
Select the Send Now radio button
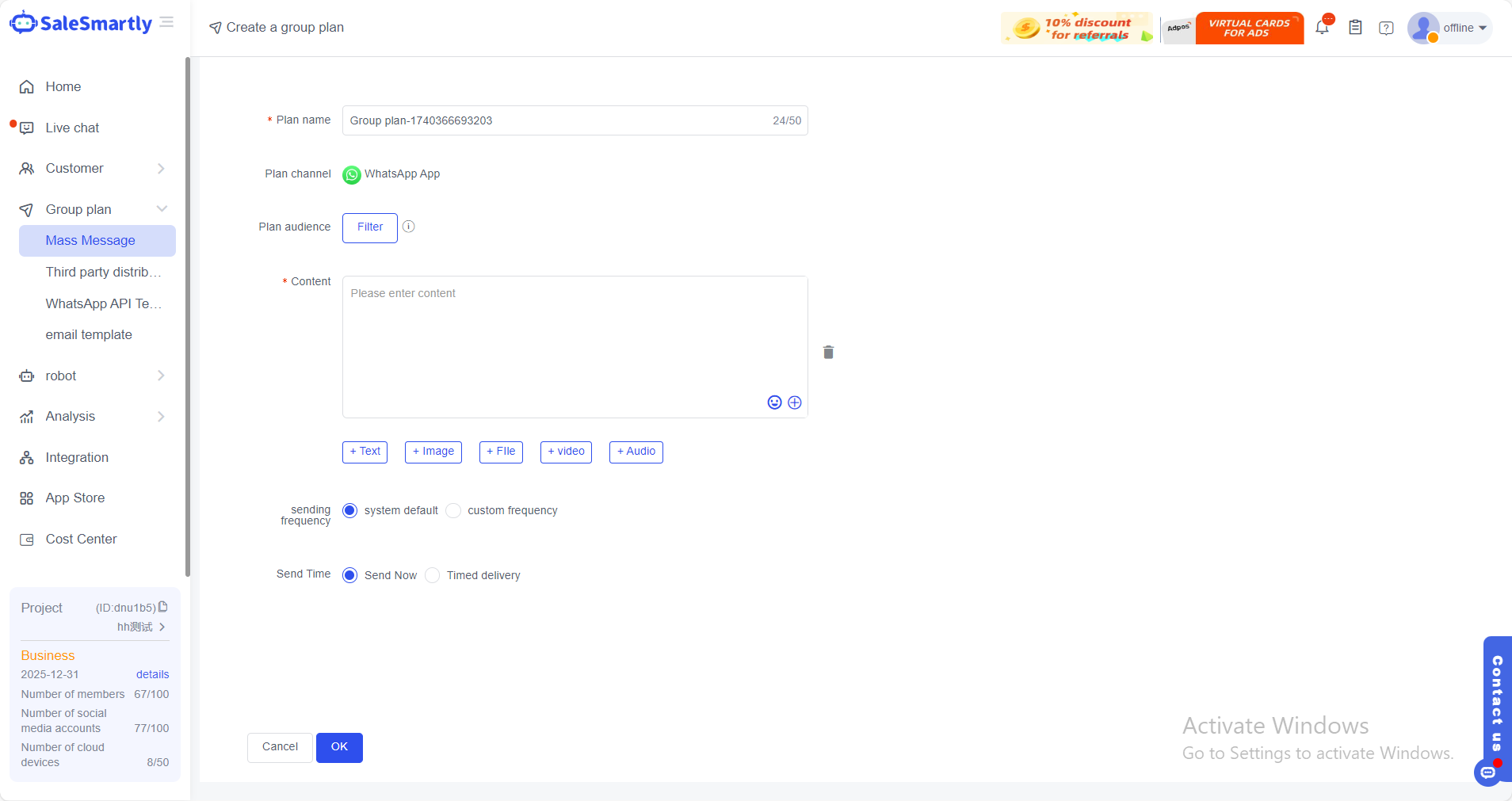[349, 575]
